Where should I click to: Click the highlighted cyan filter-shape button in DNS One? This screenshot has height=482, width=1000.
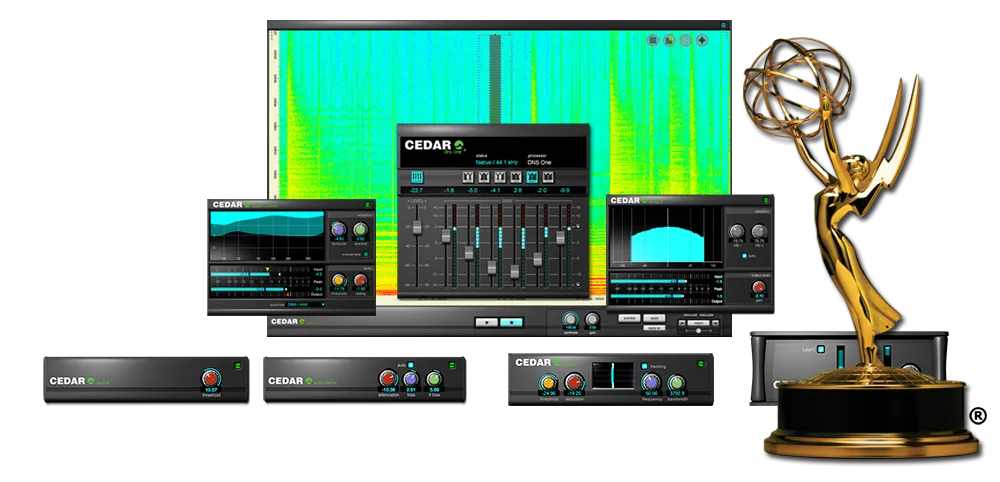tap(532, 177)
